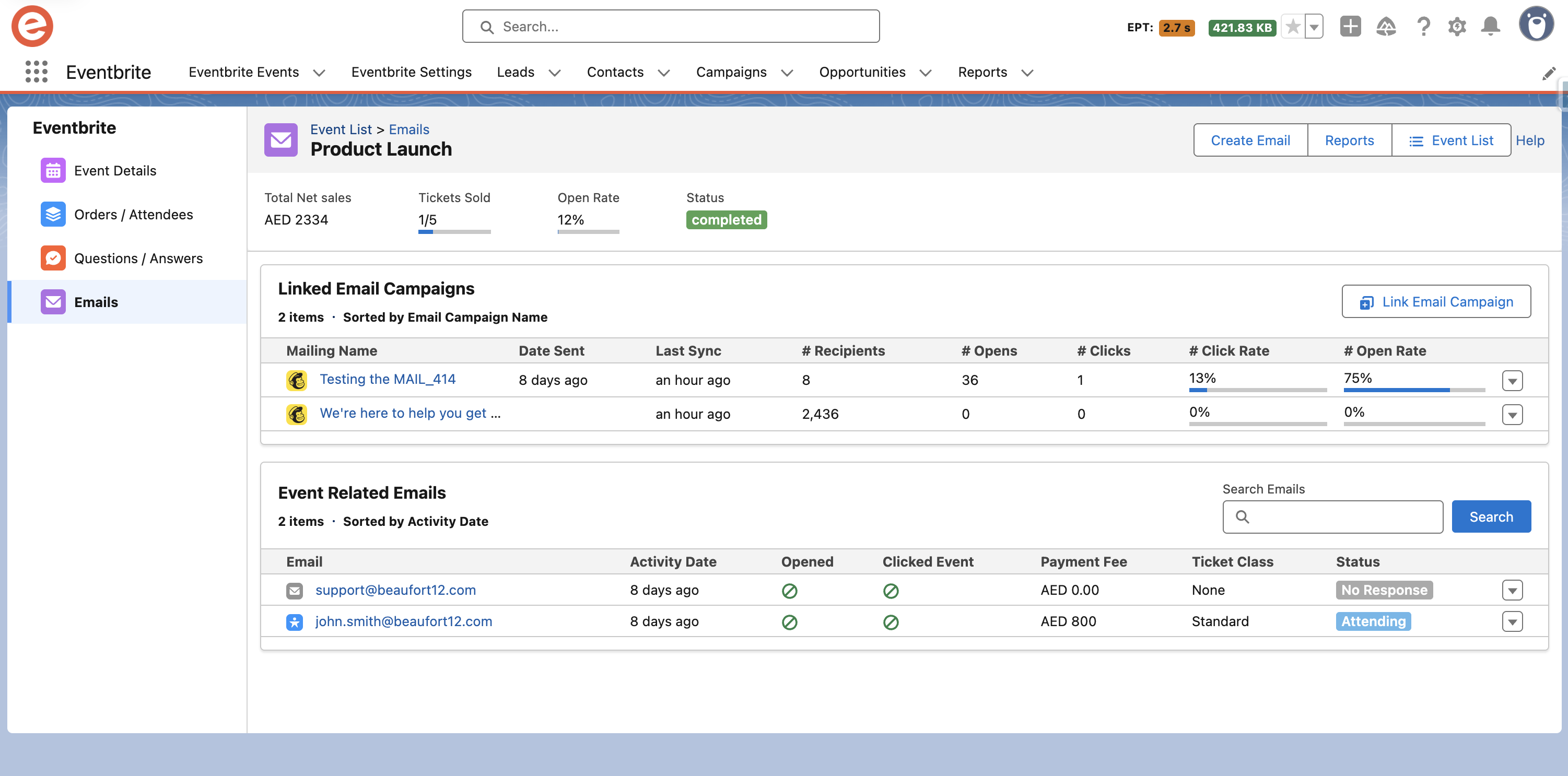1568x776 pixels.
Task: Open the favorites list dropdown arrow
Action: (x=1314, y=27)
